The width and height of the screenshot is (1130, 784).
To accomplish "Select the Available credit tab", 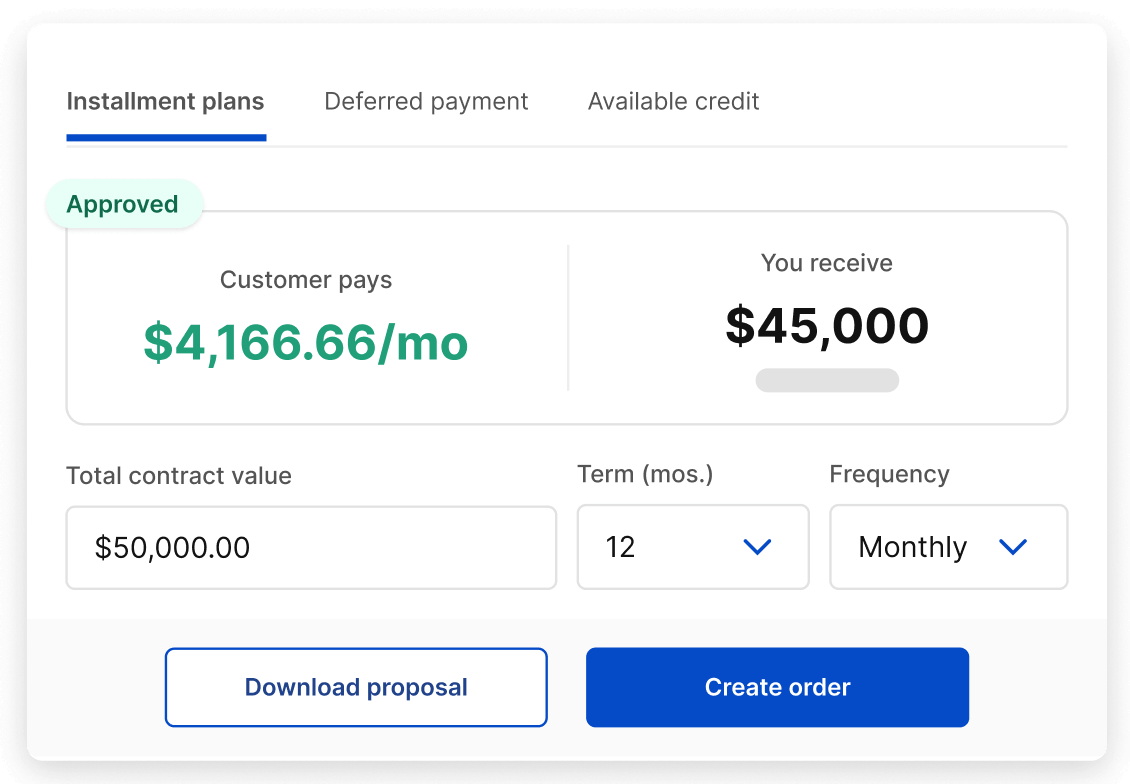I will [x=673, y=102].
